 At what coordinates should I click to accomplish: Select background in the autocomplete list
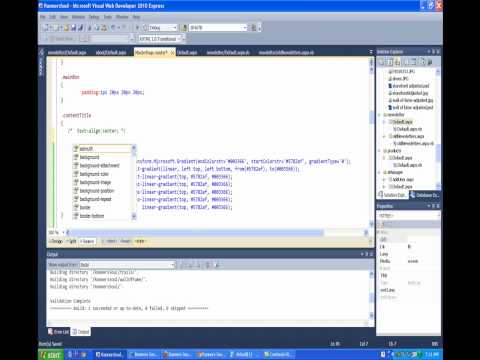click(102, 157)
